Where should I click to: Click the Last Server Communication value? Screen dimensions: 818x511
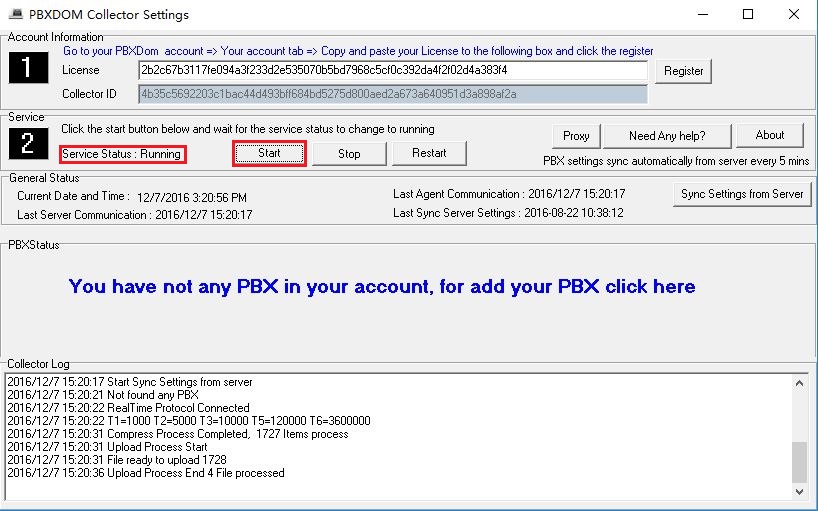[x=204, y=215]
